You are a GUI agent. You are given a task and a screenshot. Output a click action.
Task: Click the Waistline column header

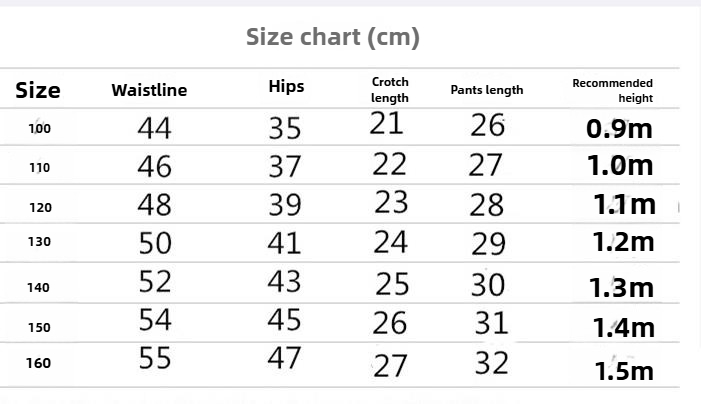[x=149, y=90]
